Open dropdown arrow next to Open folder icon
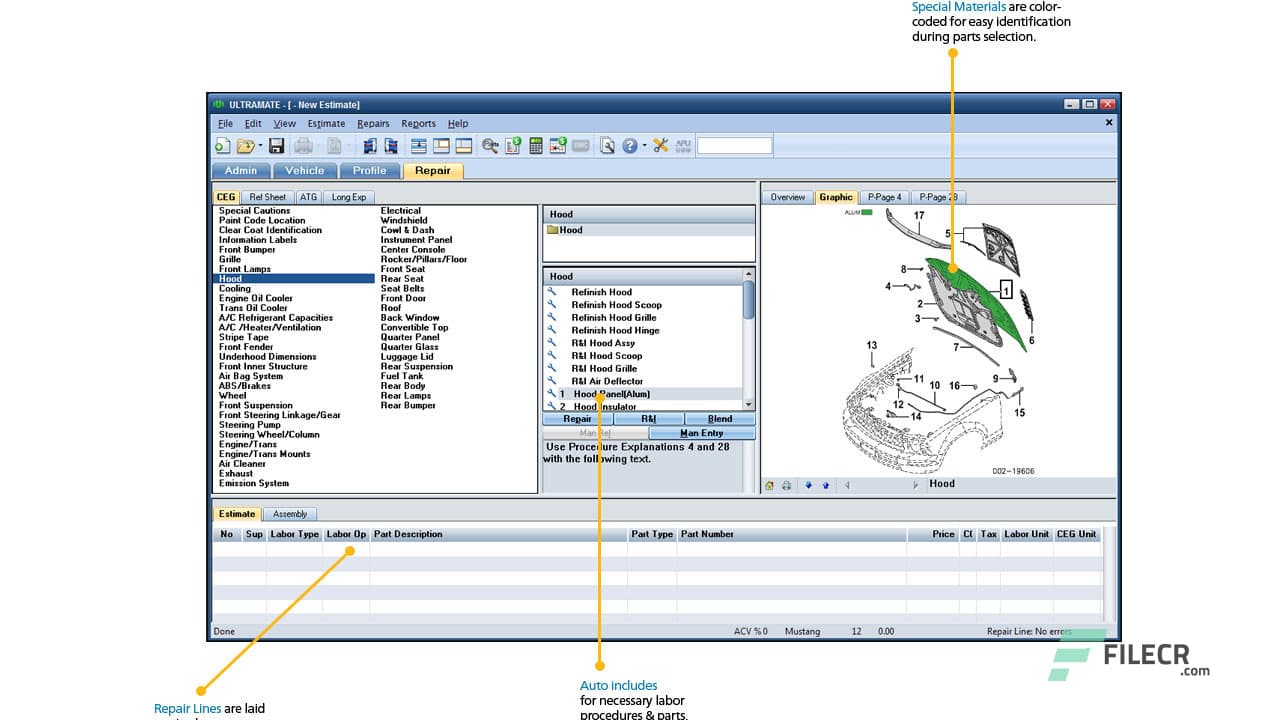Viewport: 1280px width, 720px height. point(260,147)
